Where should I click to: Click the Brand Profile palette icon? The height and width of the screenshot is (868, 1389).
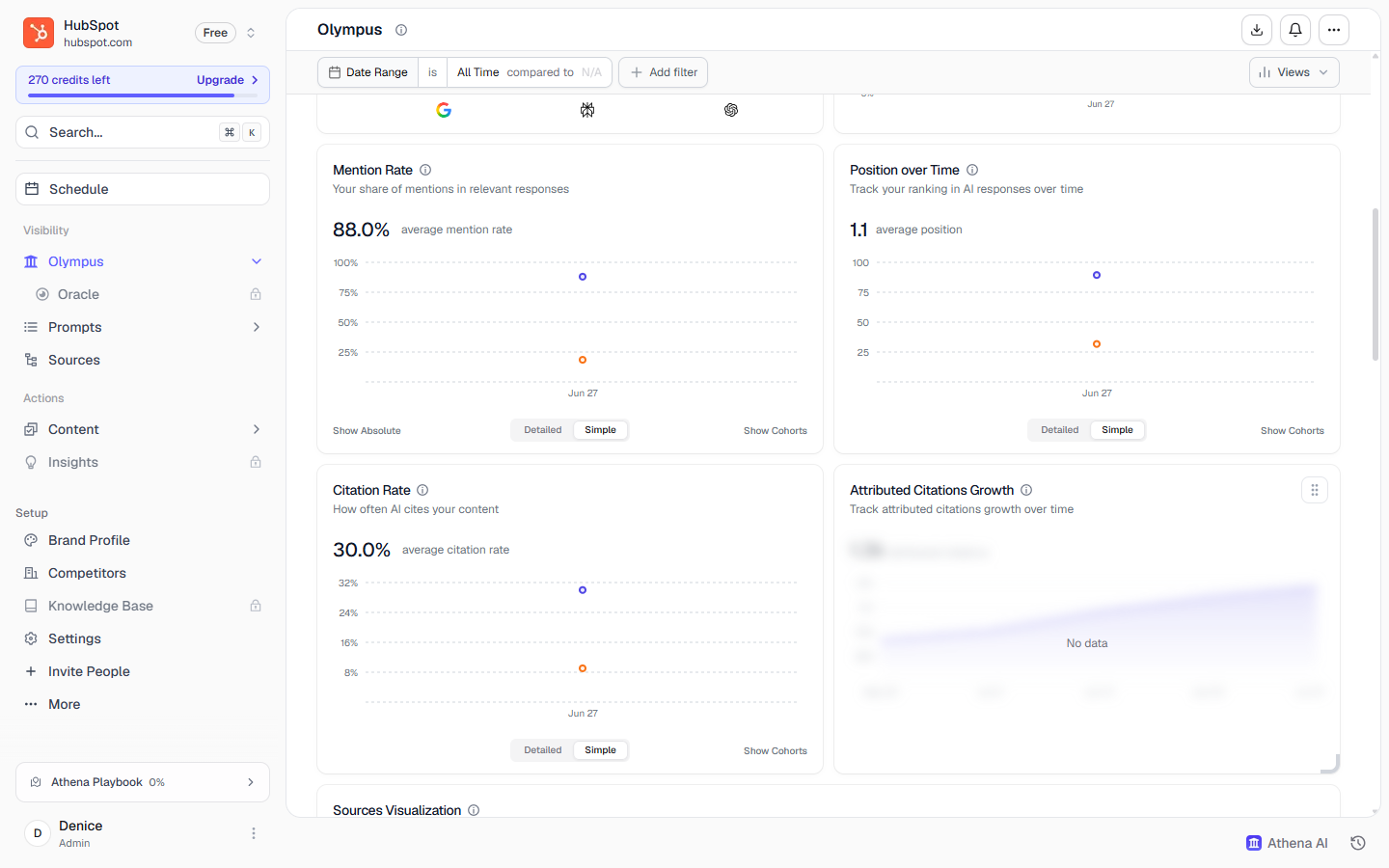coord(31,540)
